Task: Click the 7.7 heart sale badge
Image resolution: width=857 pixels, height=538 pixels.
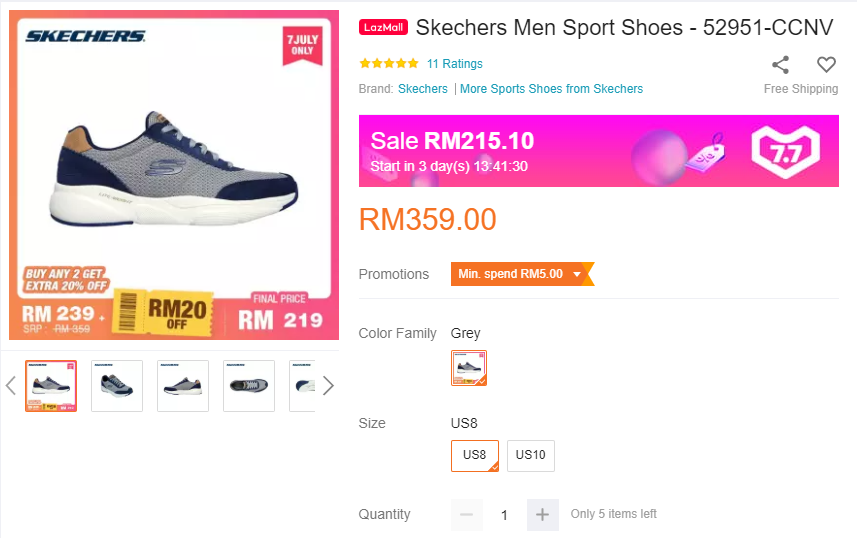Action: [x=785, y=151]
